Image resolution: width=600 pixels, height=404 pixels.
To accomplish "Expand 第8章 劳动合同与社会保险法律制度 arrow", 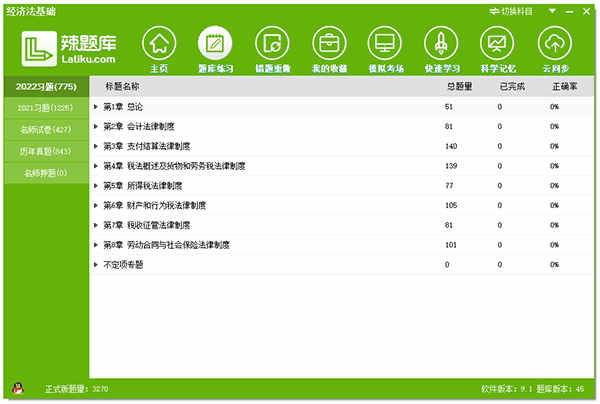I will tap(96, 245).
